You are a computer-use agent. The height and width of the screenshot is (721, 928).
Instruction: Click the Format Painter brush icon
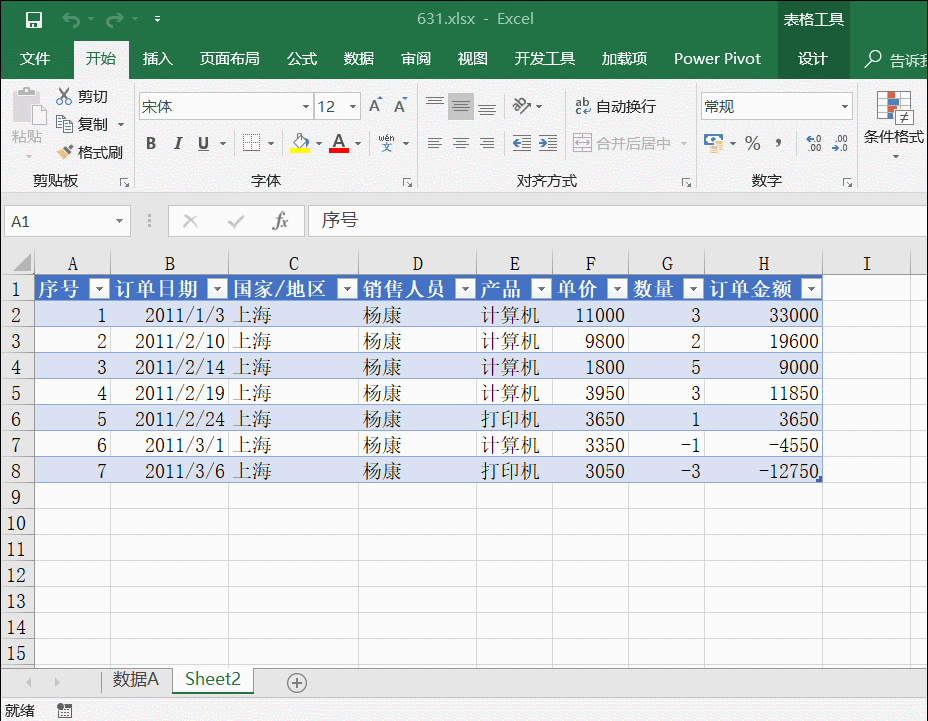[66, 153]
